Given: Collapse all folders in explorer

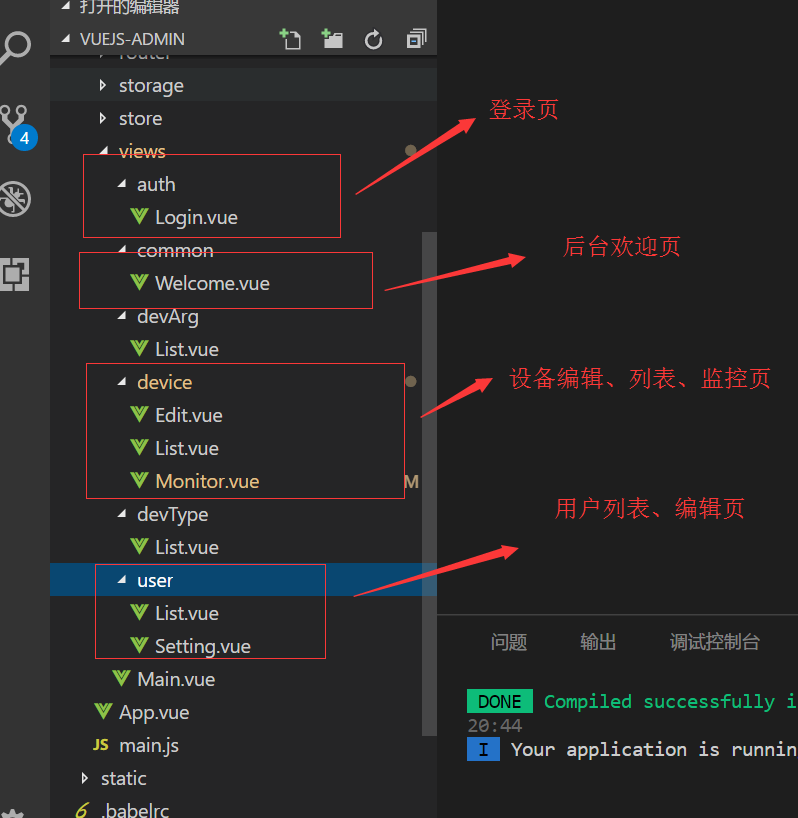Looking at the screenshot, I should [x=416, y=39].
